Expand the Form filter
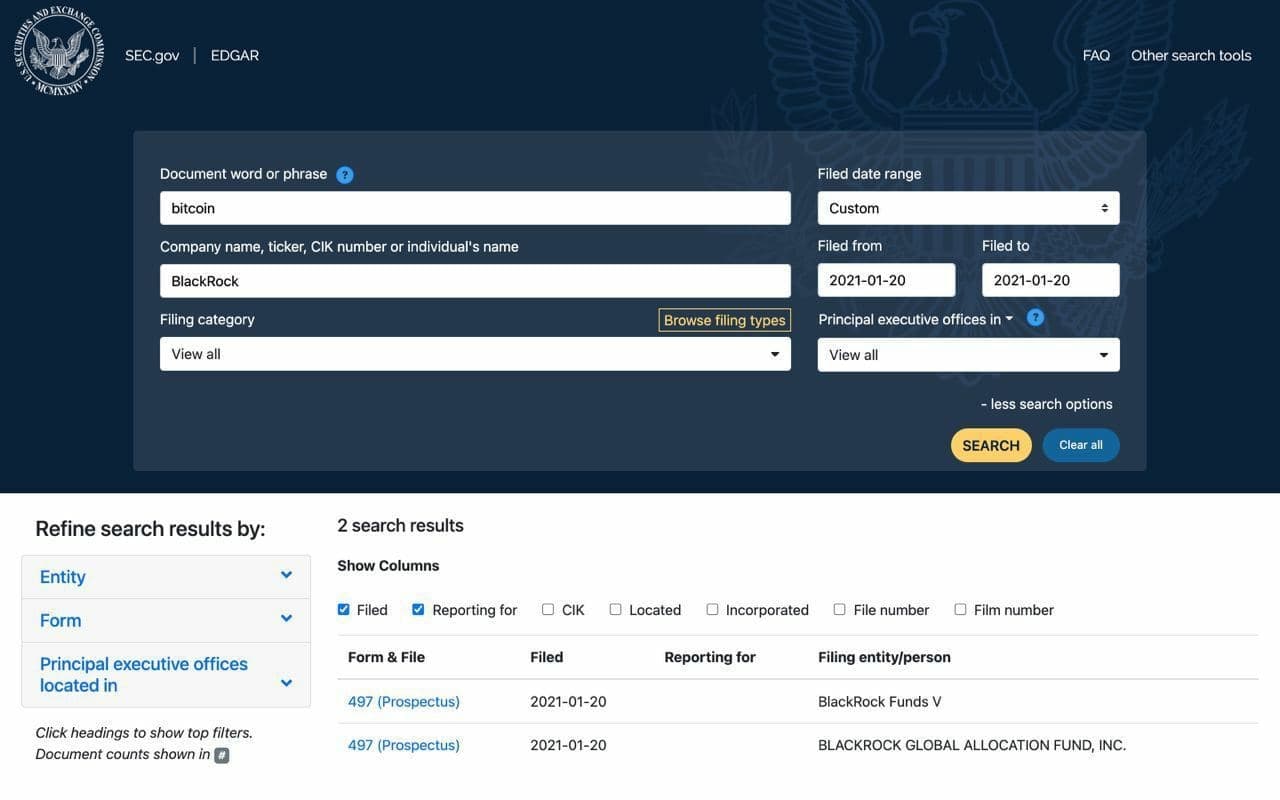The image size is (1280, 800). 166,621
